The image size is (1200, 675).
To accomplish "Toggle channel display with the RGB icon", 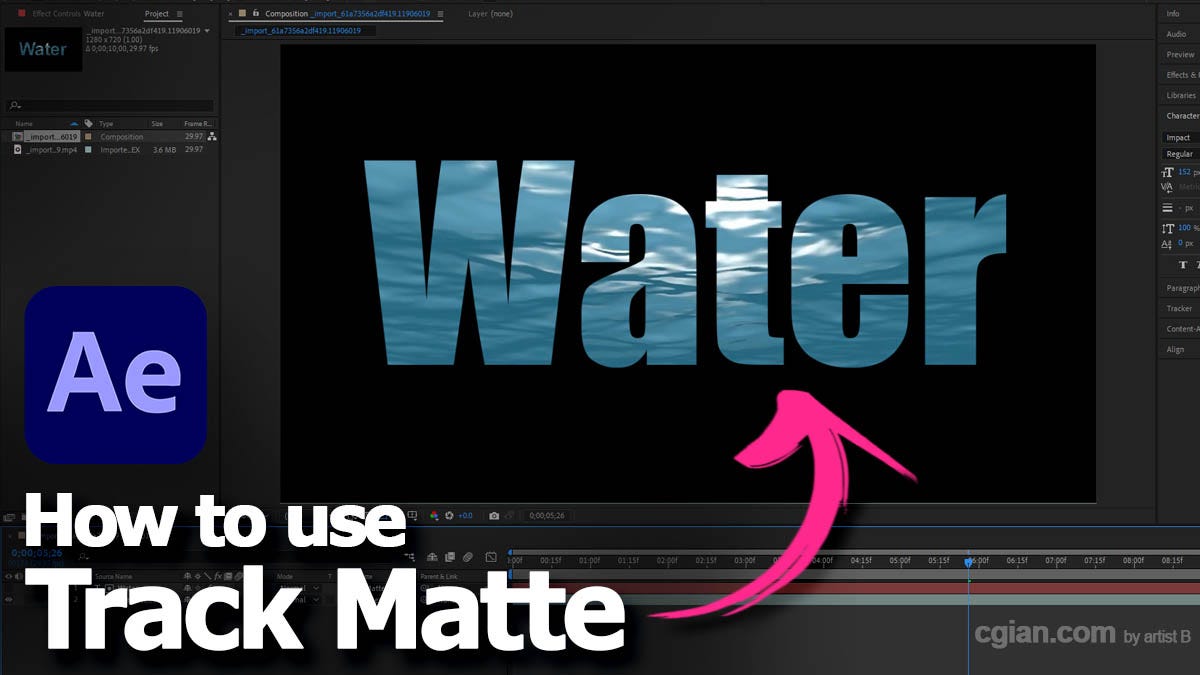I will pos(434,516).
